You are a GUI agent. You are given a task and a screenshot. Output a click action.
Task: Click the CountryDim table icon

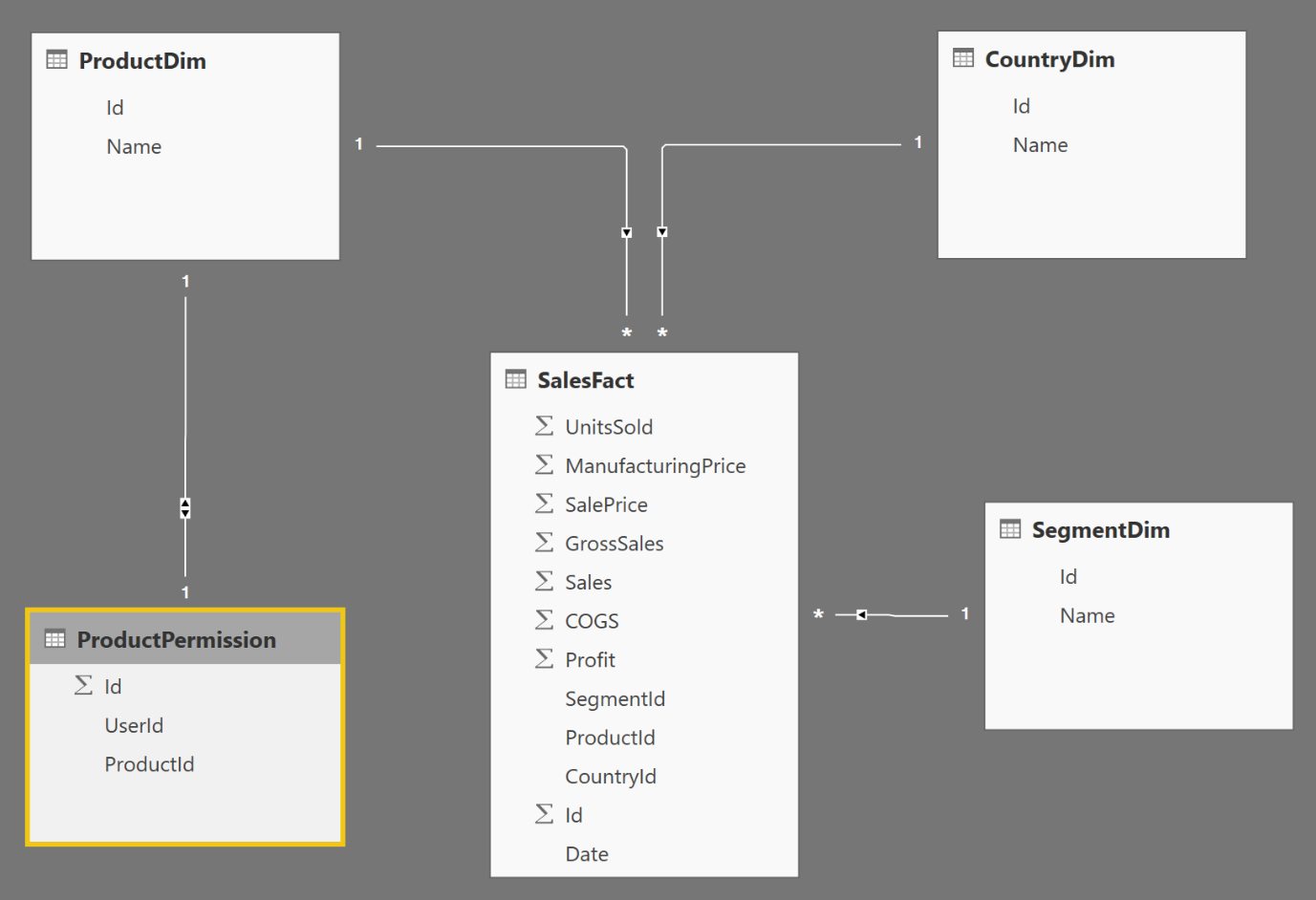point(963,58)
